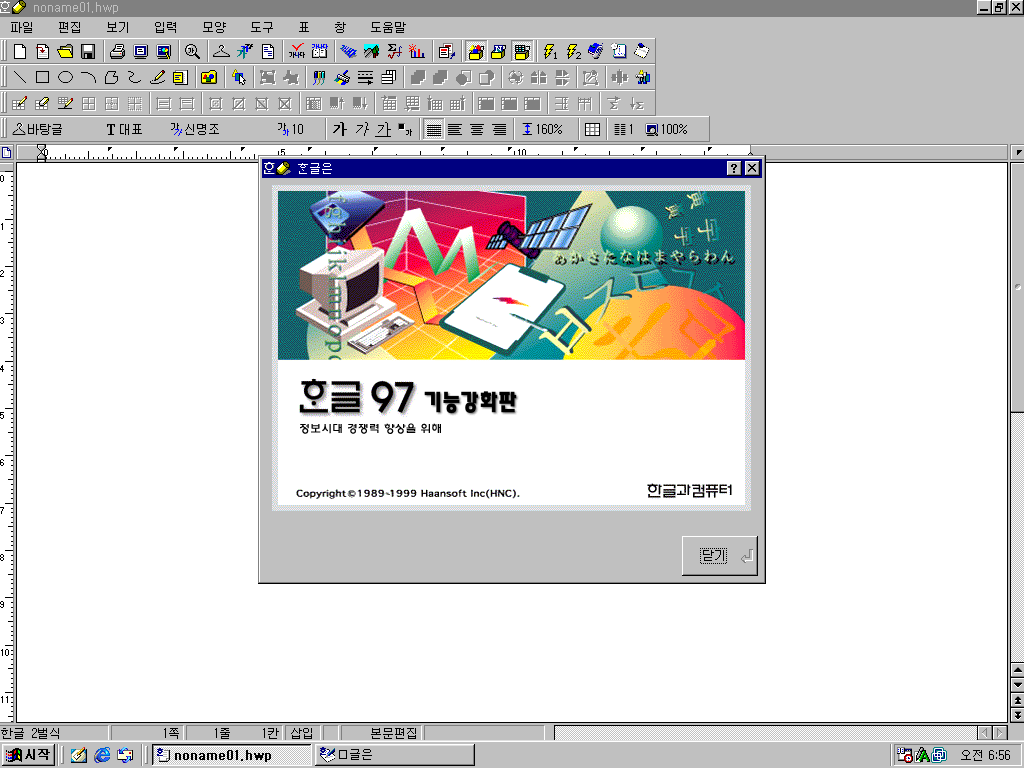This screenshot has height=768, width=1024.
Task: Click the dialog help question mark button
Action: pyautogui.click(x=734, y=168)
